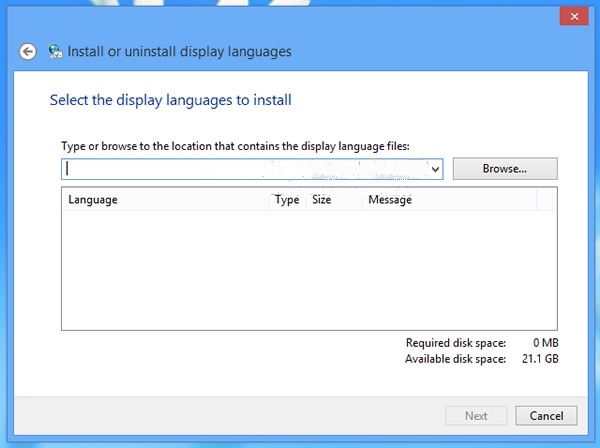Click the Type column header
Screen dimensions: 600x448
point(287,200)
